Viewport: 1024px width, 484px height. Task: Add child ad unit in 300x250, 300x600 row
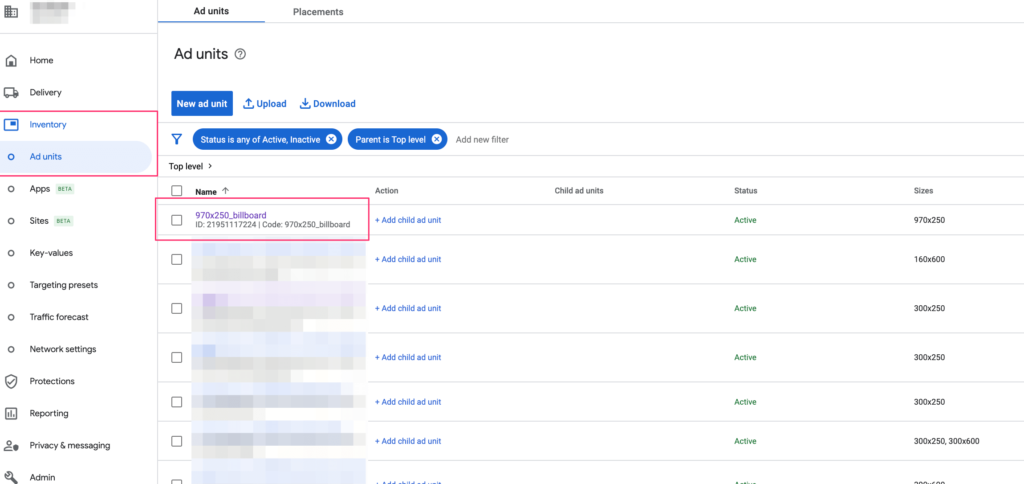tap(408, 442)
